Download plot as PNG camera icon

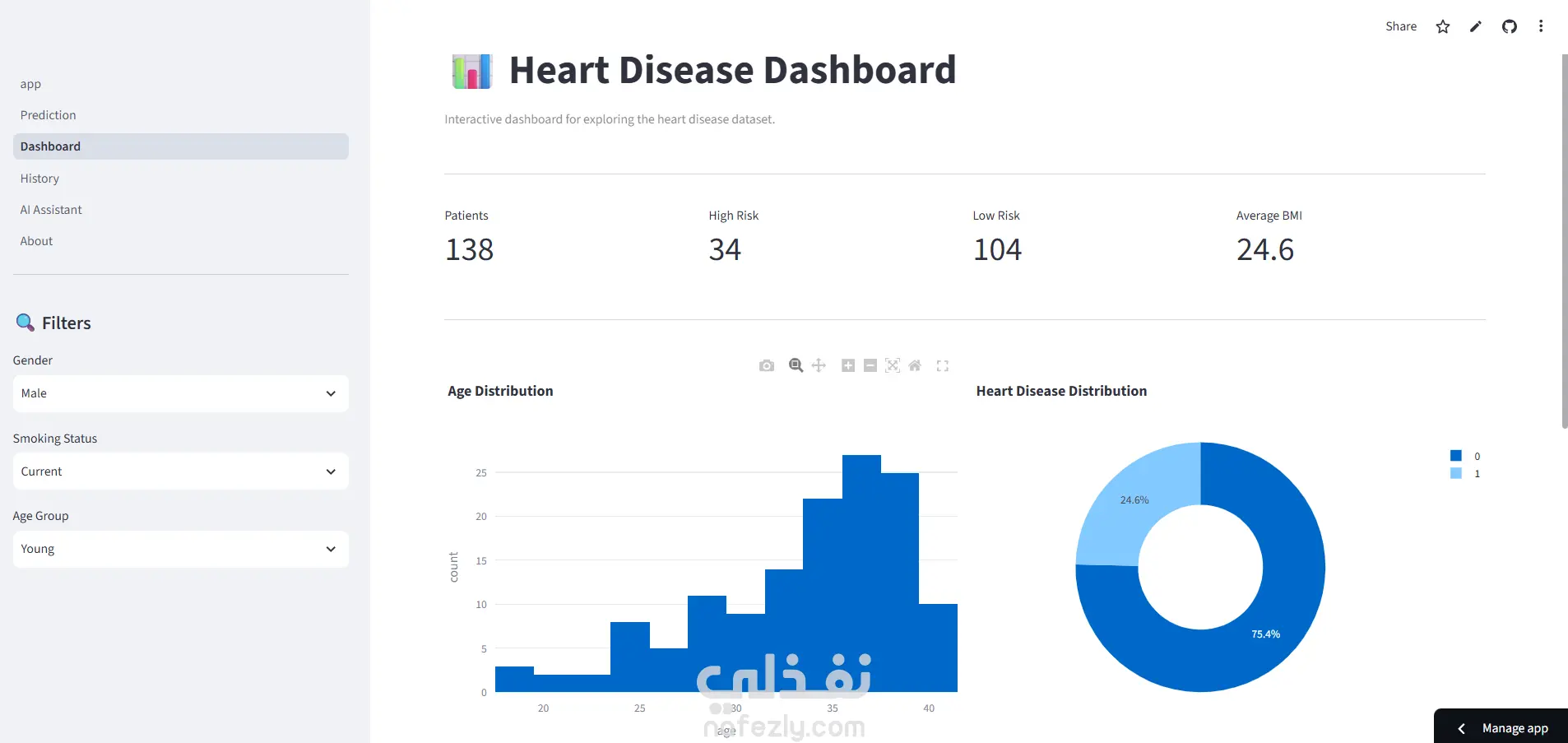767,365
